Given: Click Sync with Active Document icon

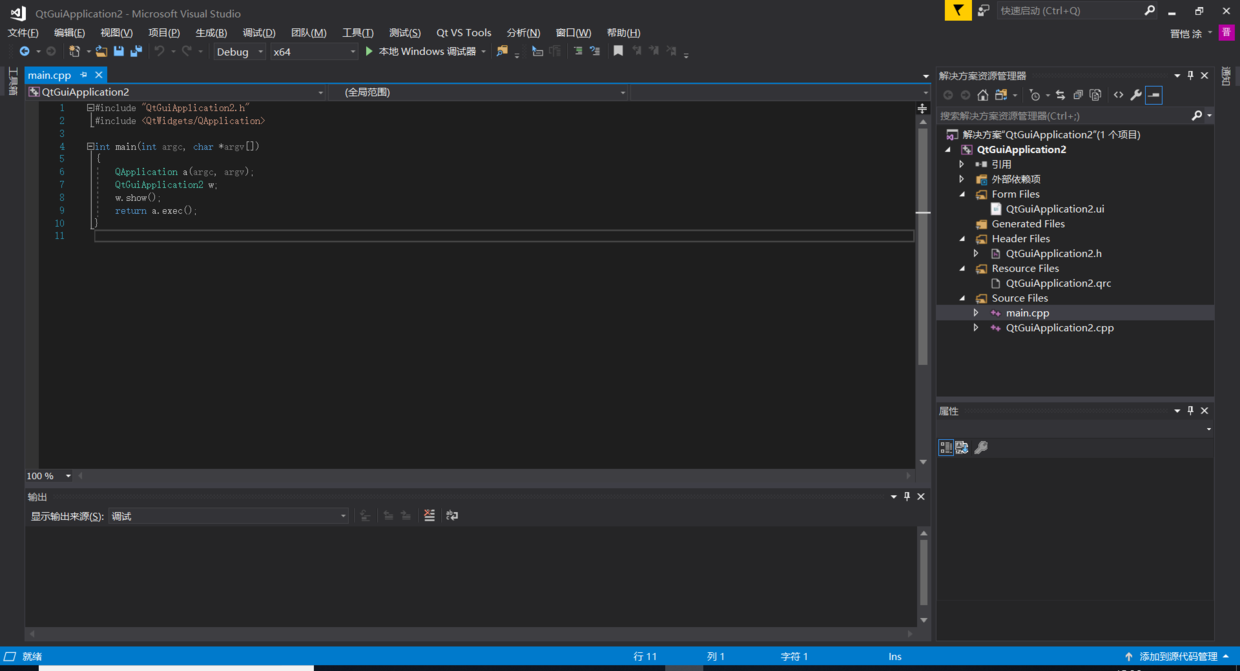Looking at the screenshot, I should coord(1061,95).
